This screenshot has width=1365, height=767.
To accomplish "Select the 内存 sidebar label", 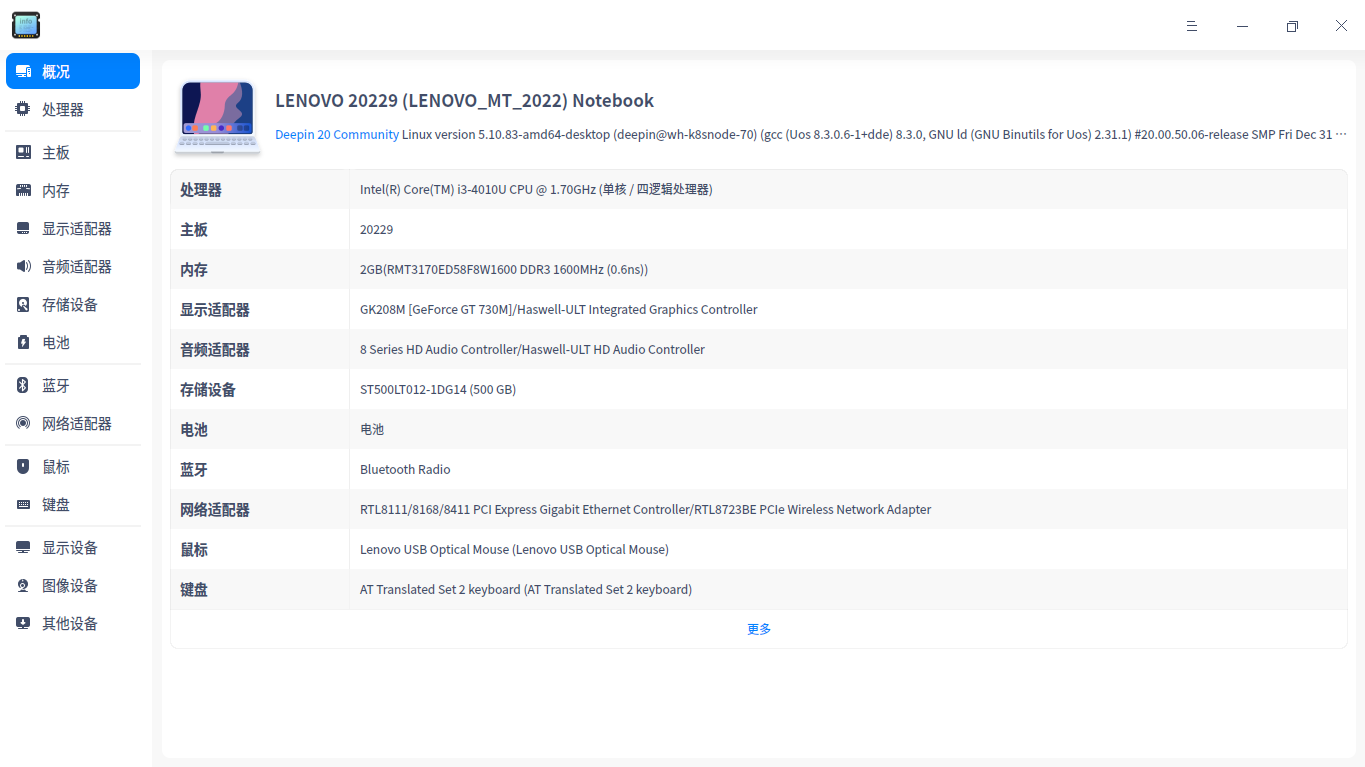I will pos(56,190).
